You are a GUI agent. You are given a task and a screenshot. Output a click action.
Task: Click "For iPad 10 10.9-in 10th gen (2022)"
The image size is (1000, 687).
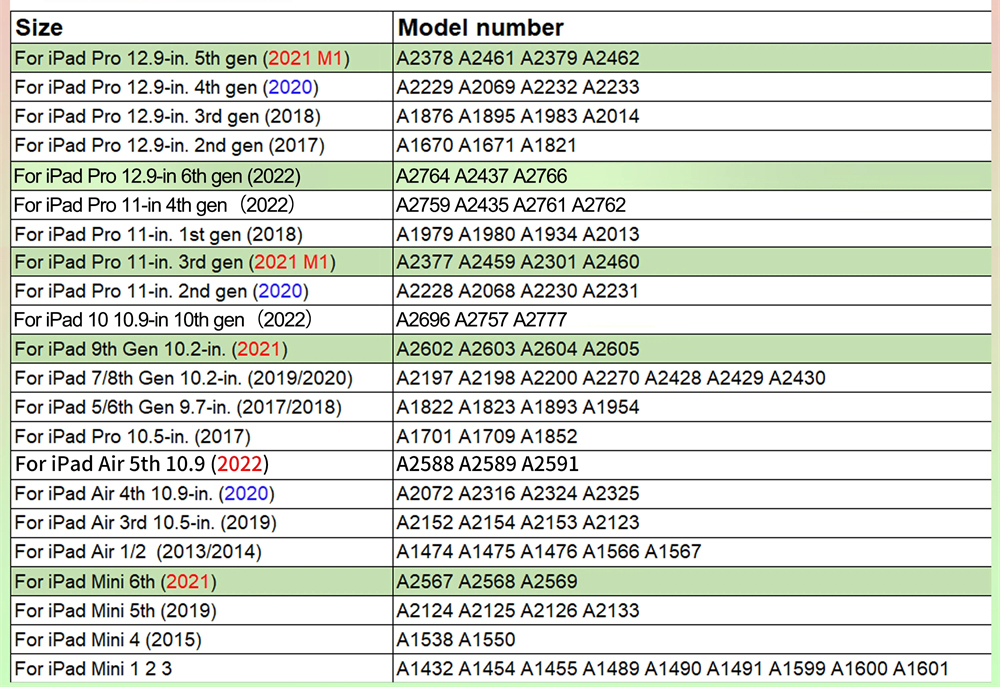(x=163, y=320)
